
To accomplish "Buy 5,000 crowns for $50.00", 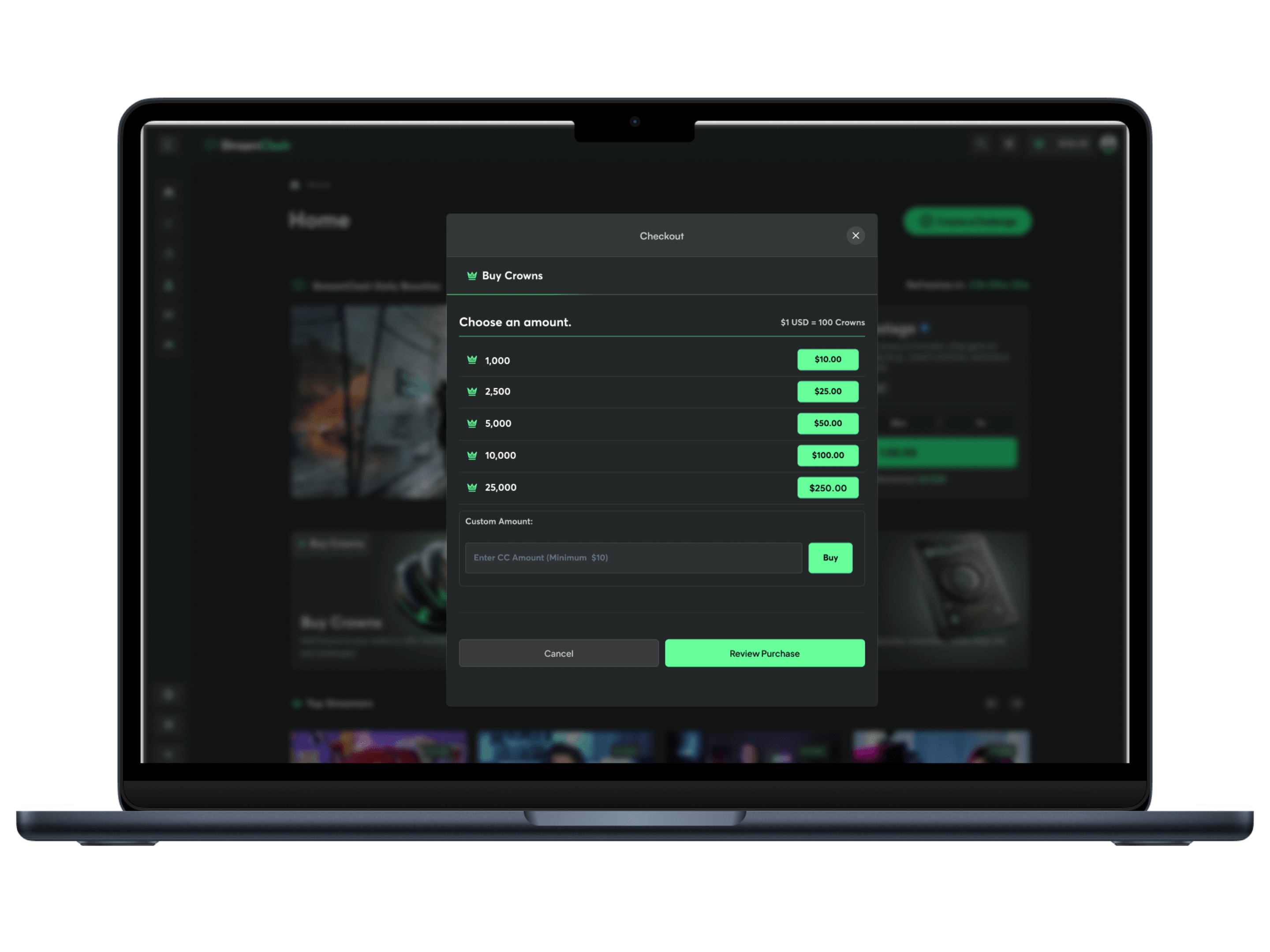I will (828, 424).
